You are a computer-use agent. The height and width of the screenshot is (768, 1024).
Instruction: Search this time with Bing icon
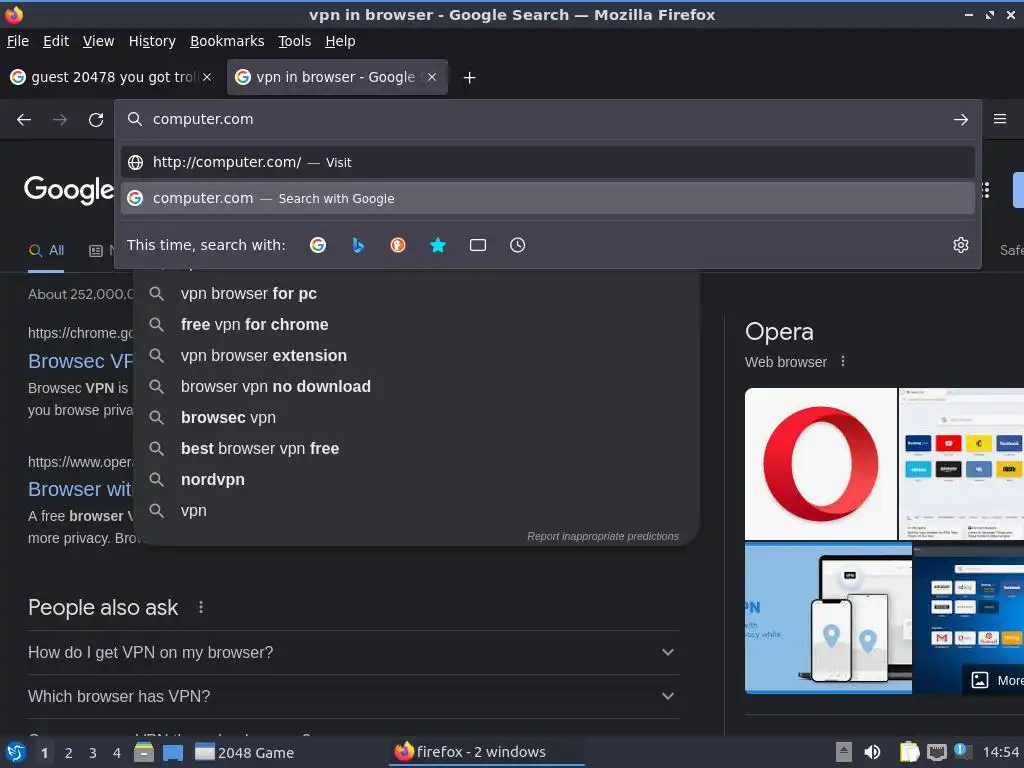point(358,245)
